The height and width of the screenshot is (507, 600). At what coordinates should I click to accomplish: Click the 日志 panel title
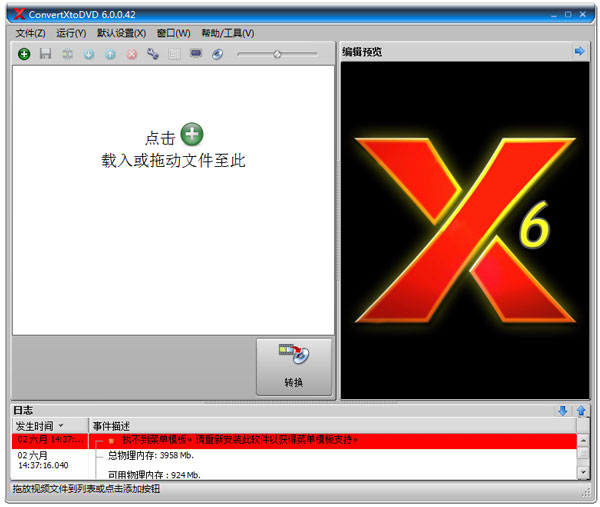point(23,410)
